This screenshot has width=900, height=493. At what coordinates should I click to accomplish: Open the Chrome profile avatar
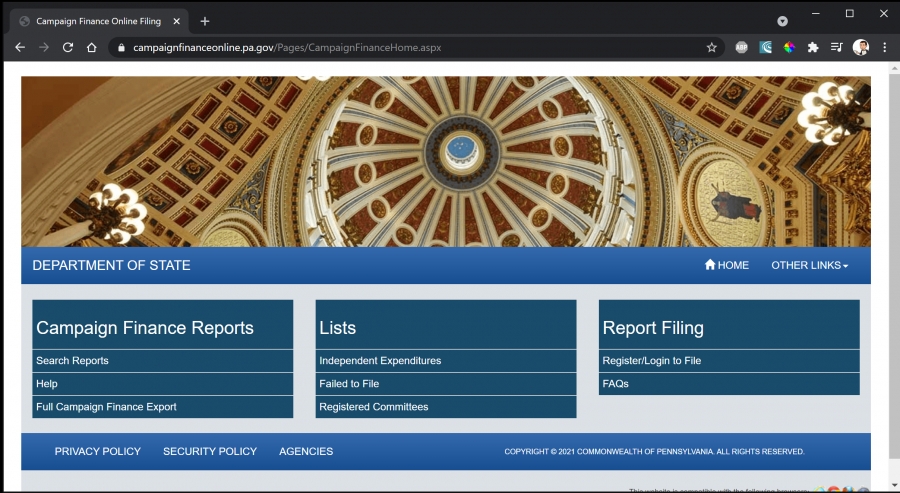click(860, 48)
